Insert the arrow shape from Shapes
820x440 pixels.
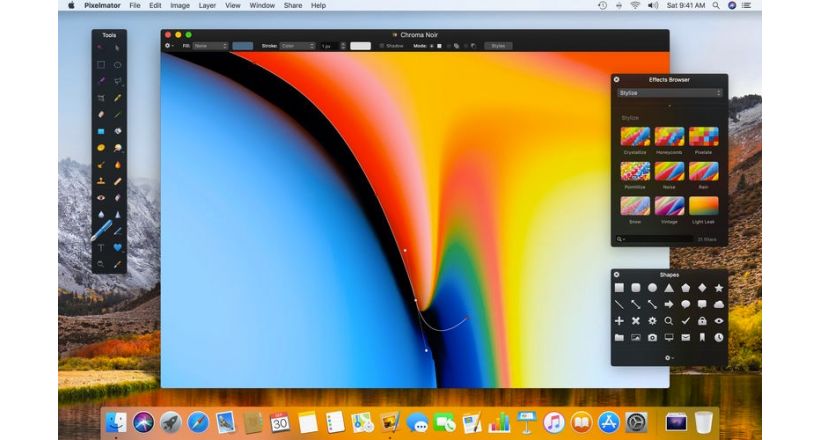(669, 304)
